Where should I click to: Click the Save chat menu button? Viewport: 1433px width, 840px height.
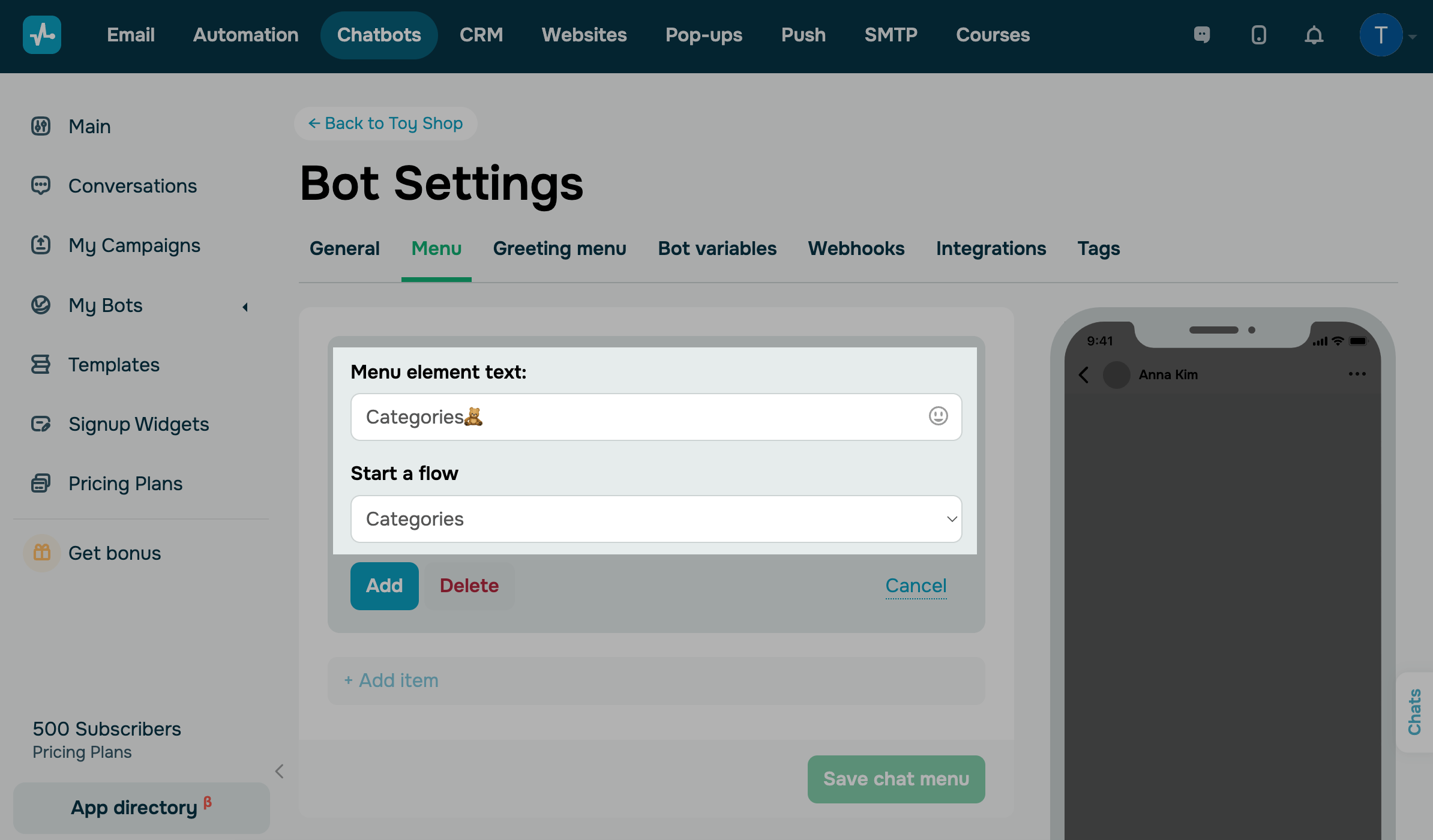tap(895, 779)
